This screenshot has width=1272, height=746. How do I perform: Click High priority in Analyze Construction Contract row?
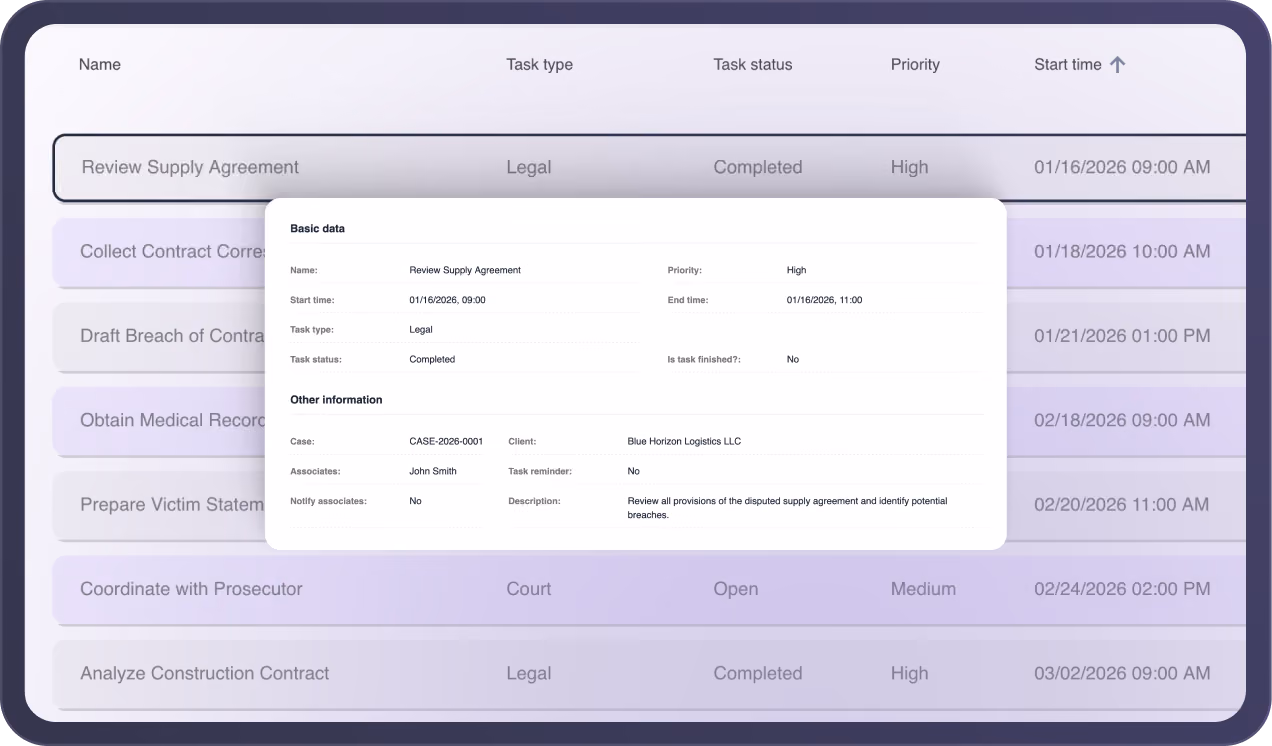click(910, 673)
